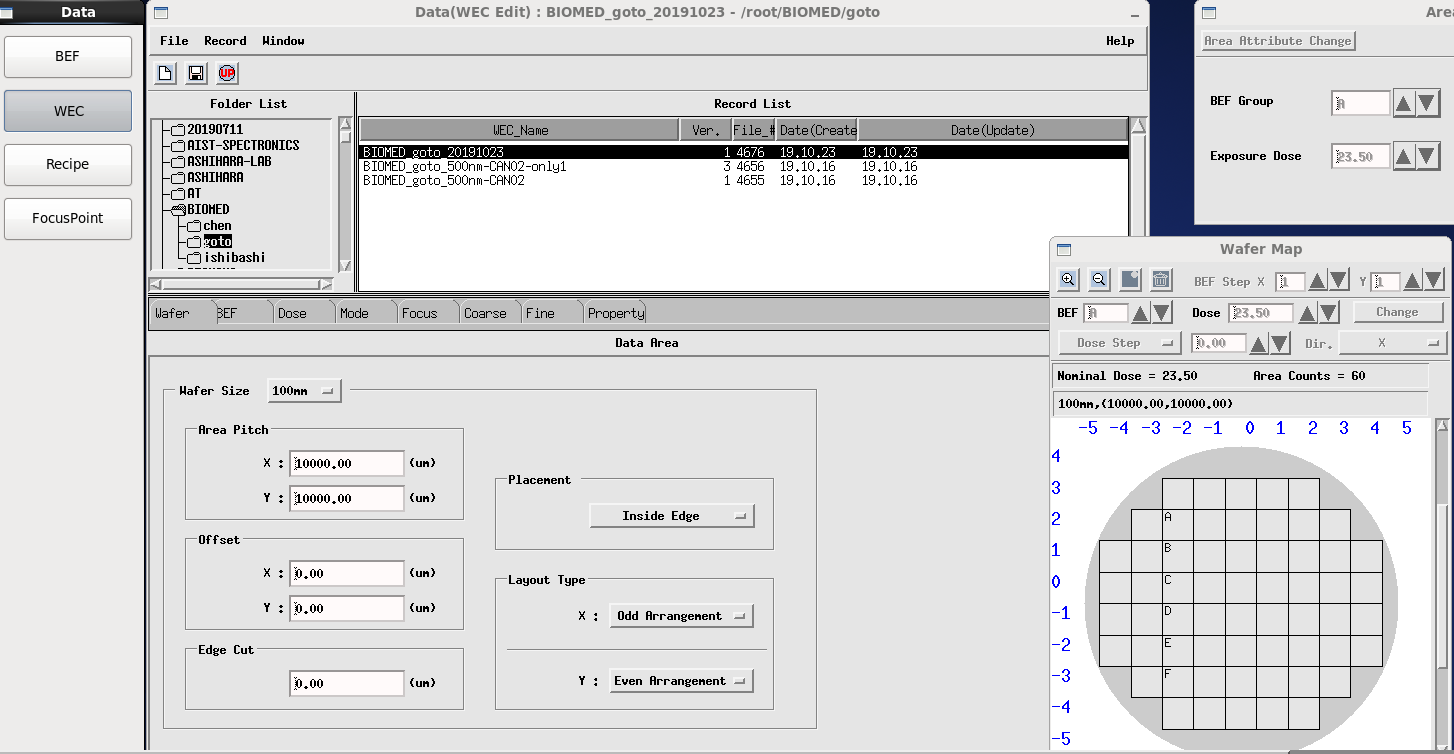Select the chen folder
The height and width of the screenshot is (754, 1454).
click(217, 226)
